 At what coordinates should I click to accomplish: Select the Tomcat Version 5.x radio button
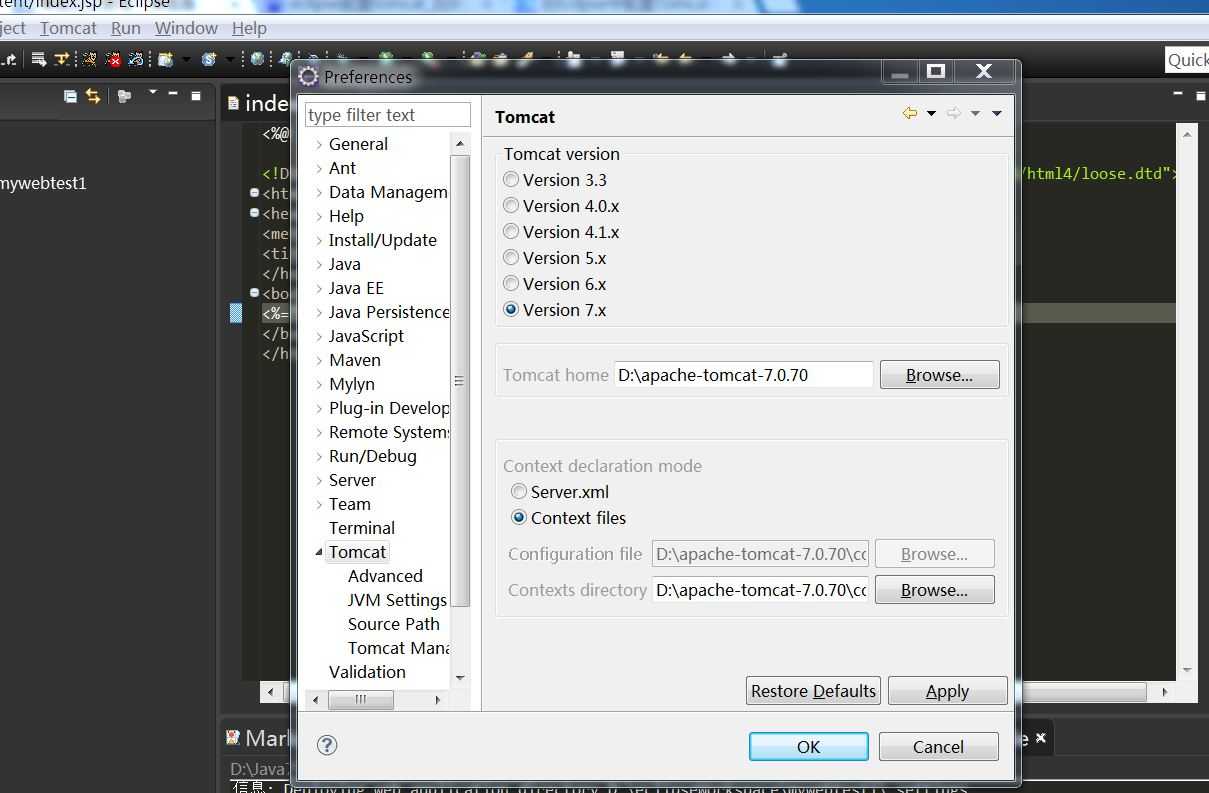511,258
